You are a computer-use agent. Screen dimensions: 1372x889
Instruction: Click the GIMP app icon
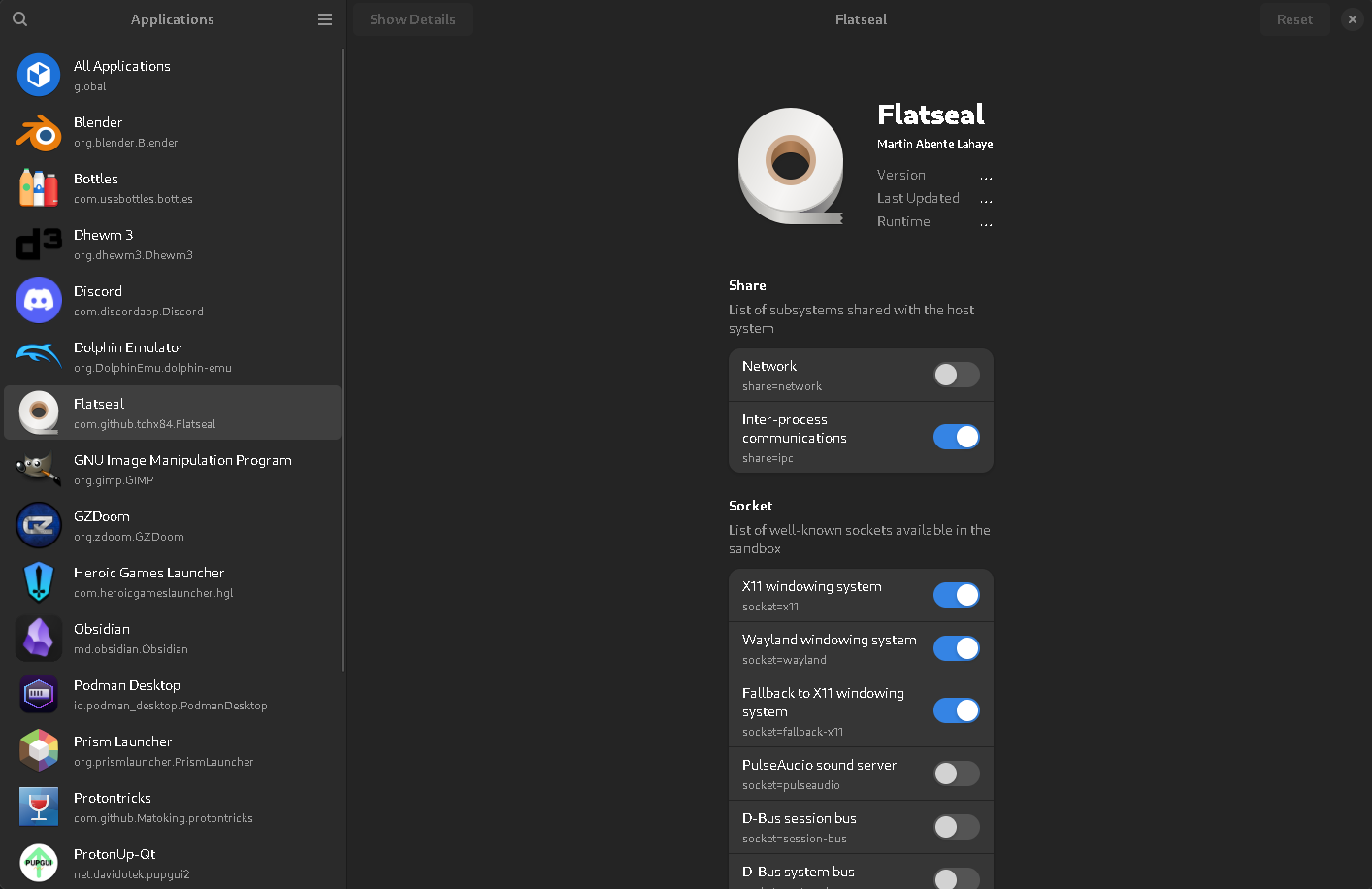tap(39, 469)
